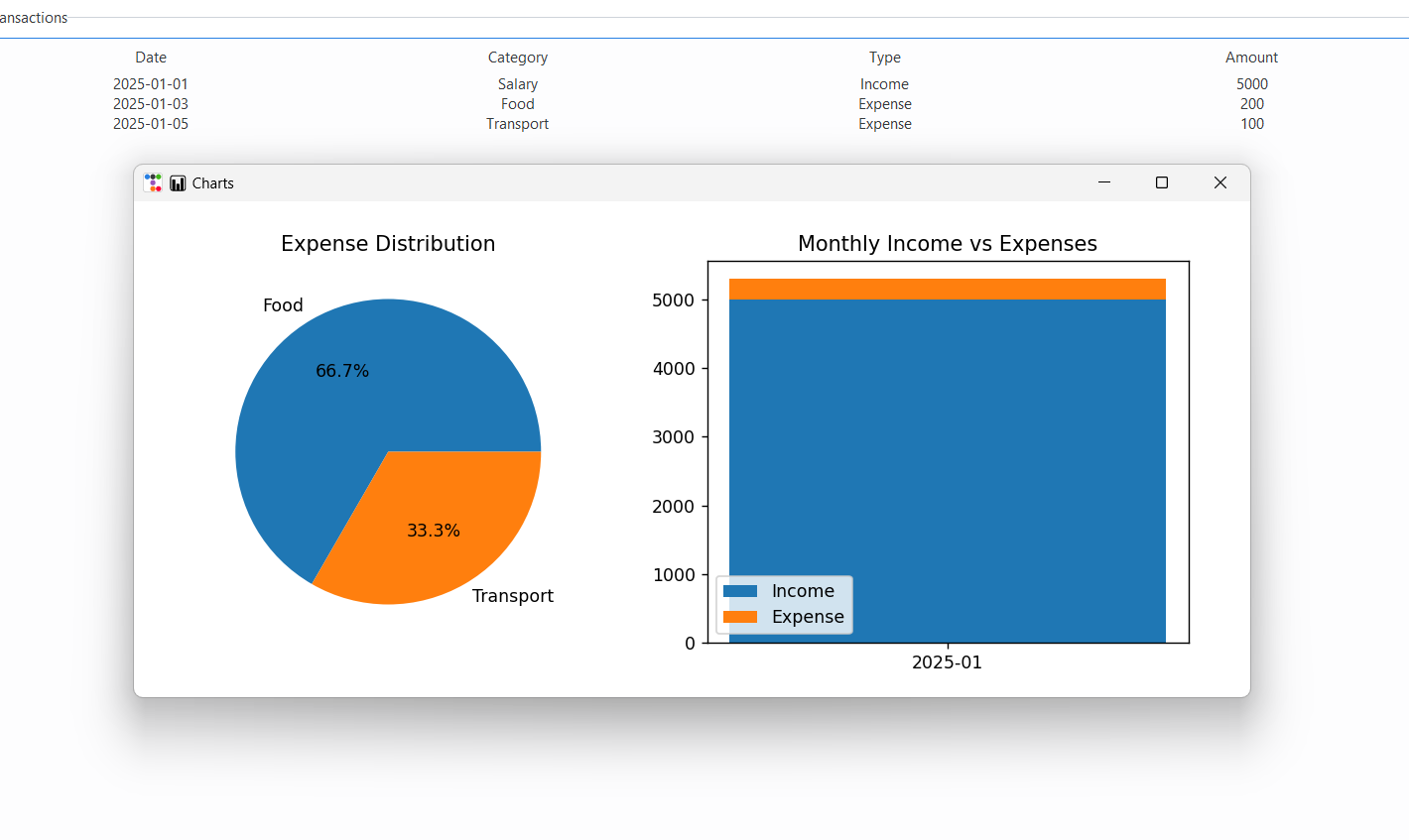Image resolution: width=1409 pixels, height=840 pixels.
Task: Click the Type column header
Action: coord(884,57)
